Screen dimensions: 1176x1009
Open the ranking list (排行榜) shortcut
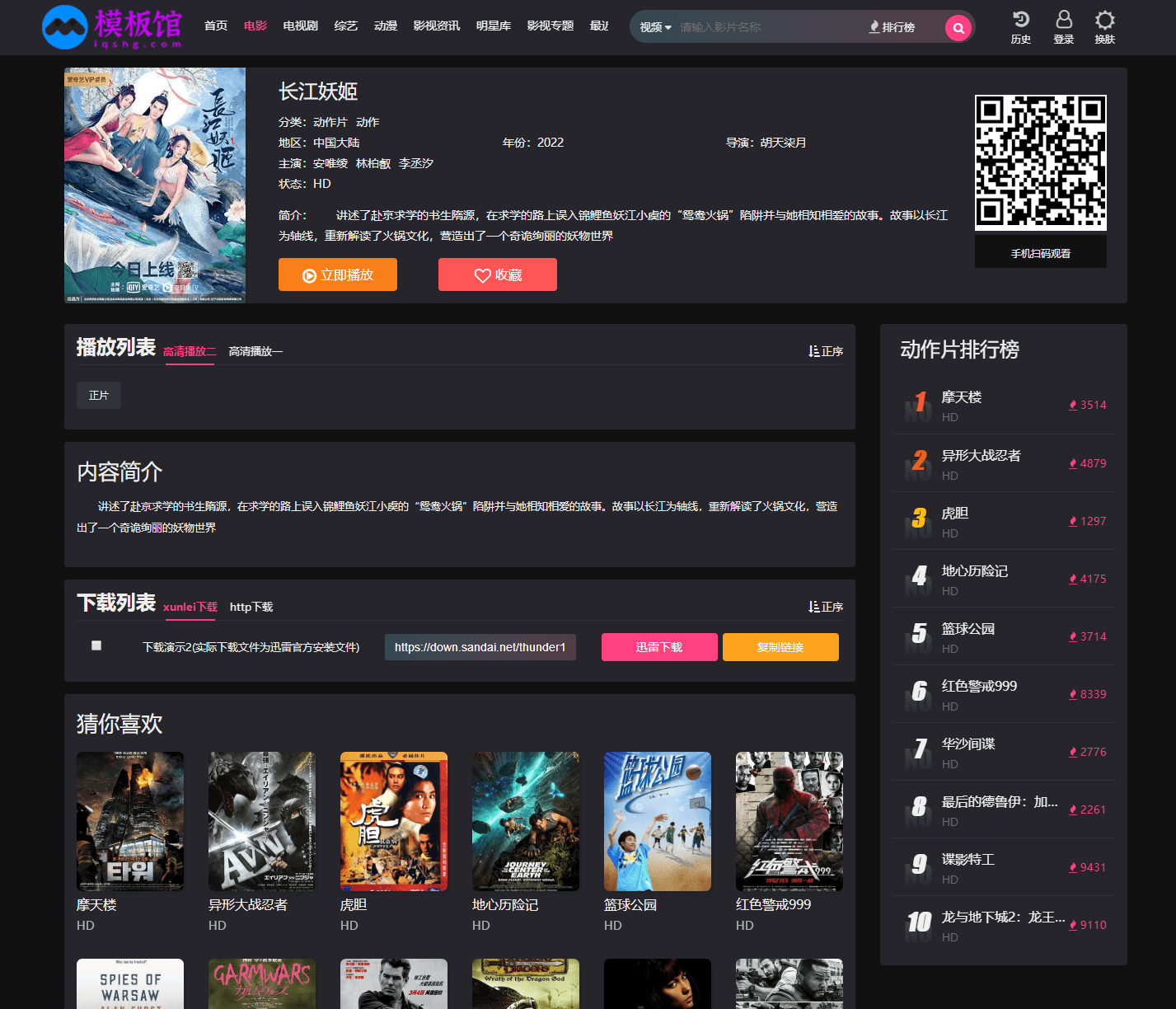pyautogui.click(x=892, y=27)
